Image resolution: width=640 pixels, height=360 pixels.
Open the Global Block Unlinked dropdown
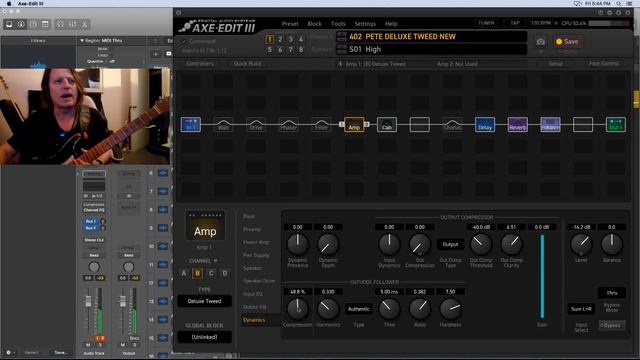204,337
